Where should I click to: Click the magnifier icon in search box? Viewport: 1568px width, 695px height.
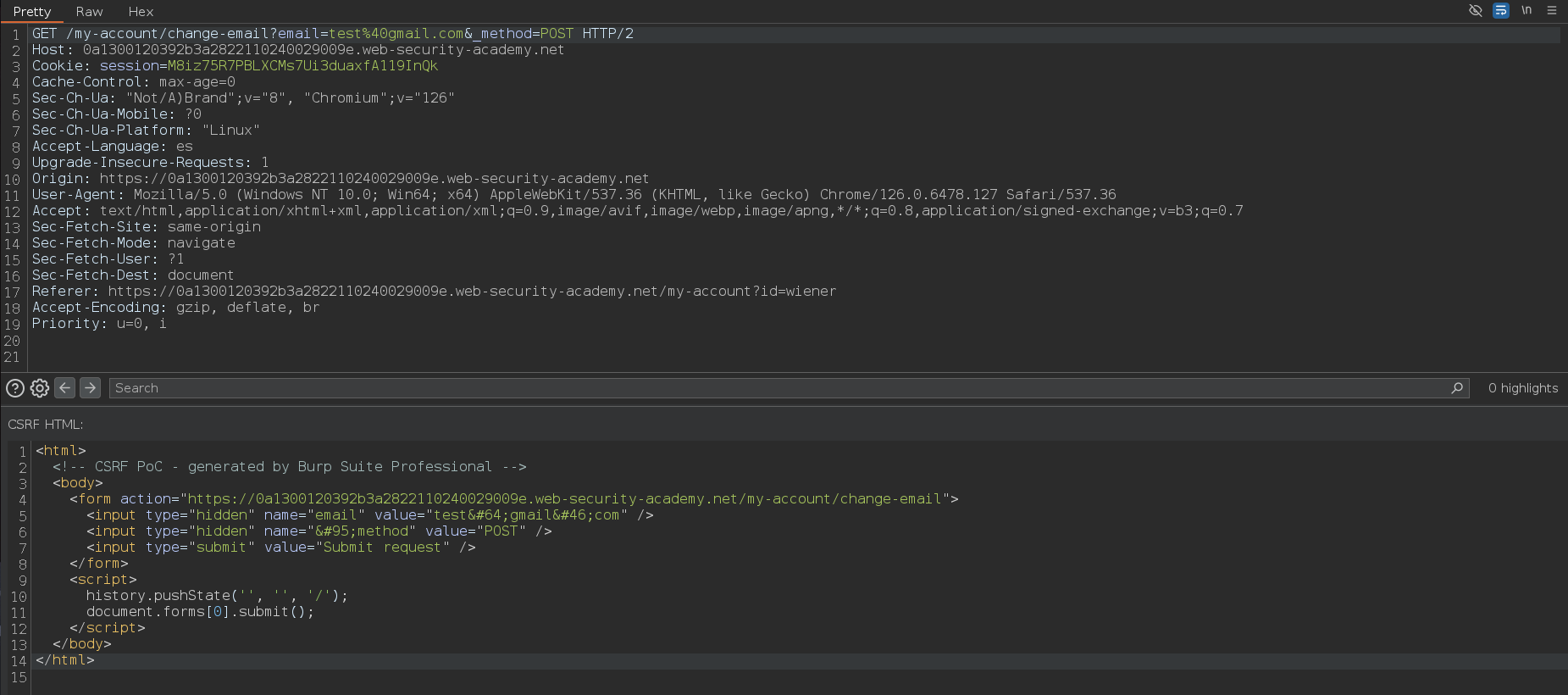coord(1457,388)
